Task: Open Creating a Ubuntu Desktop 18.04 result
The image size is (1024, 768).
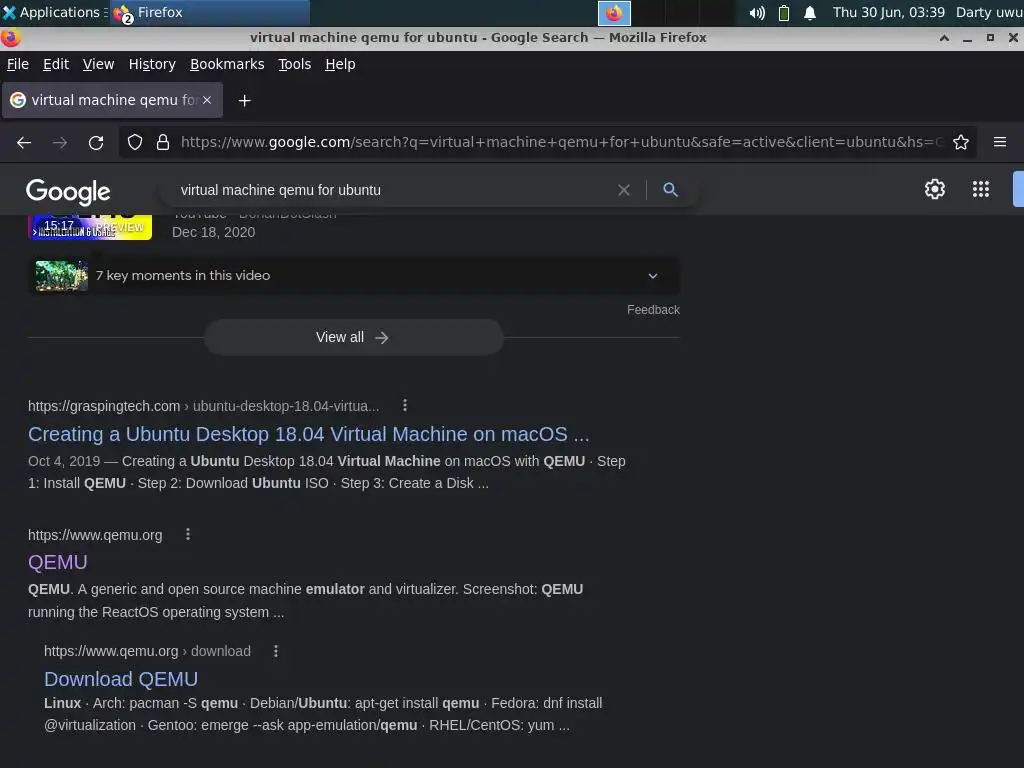Action: [308, 434]
